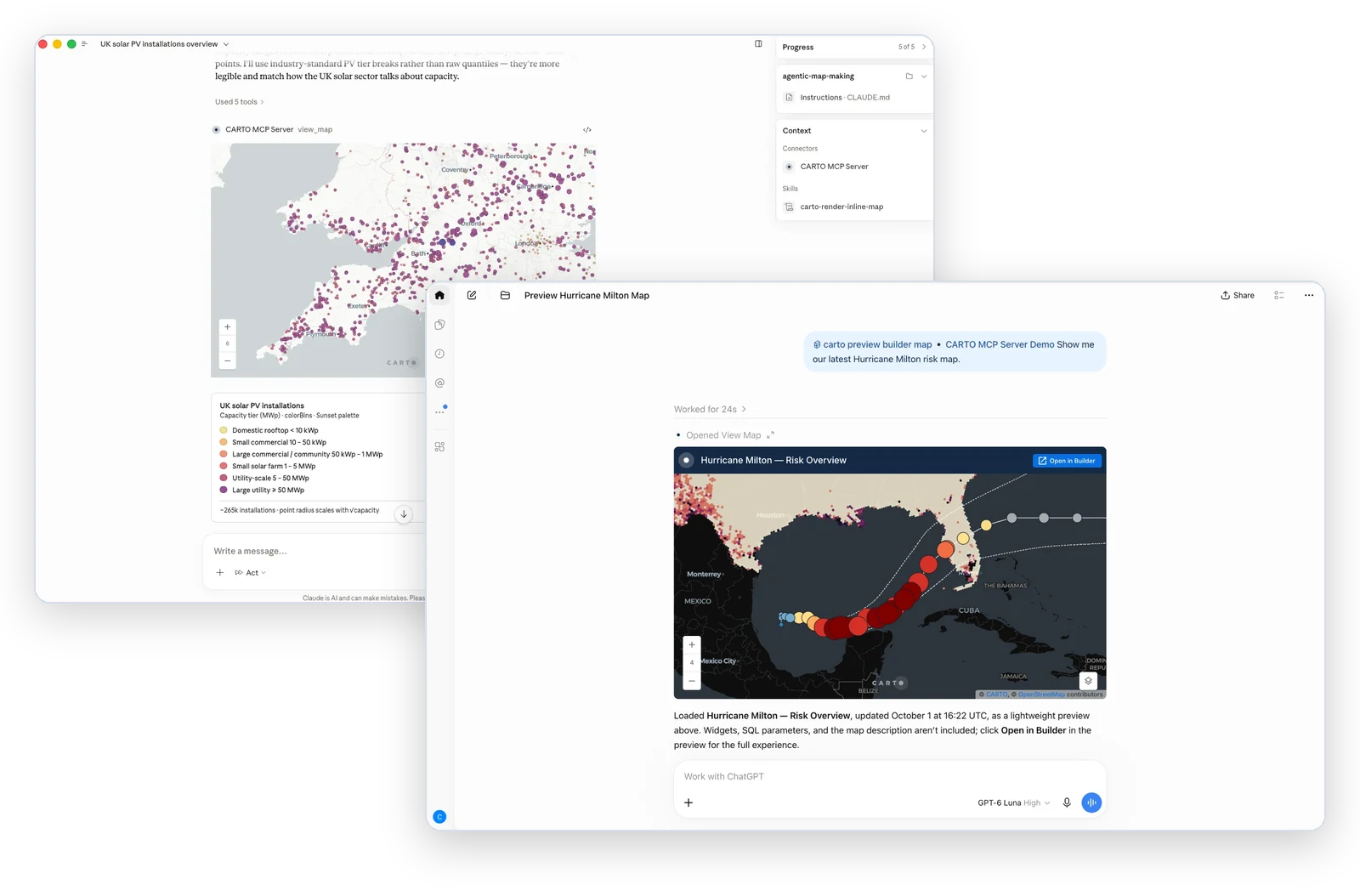Viewport: 1360px width, 896px height.
Task: Click the Share button
Action: (x=1238, y=296)
